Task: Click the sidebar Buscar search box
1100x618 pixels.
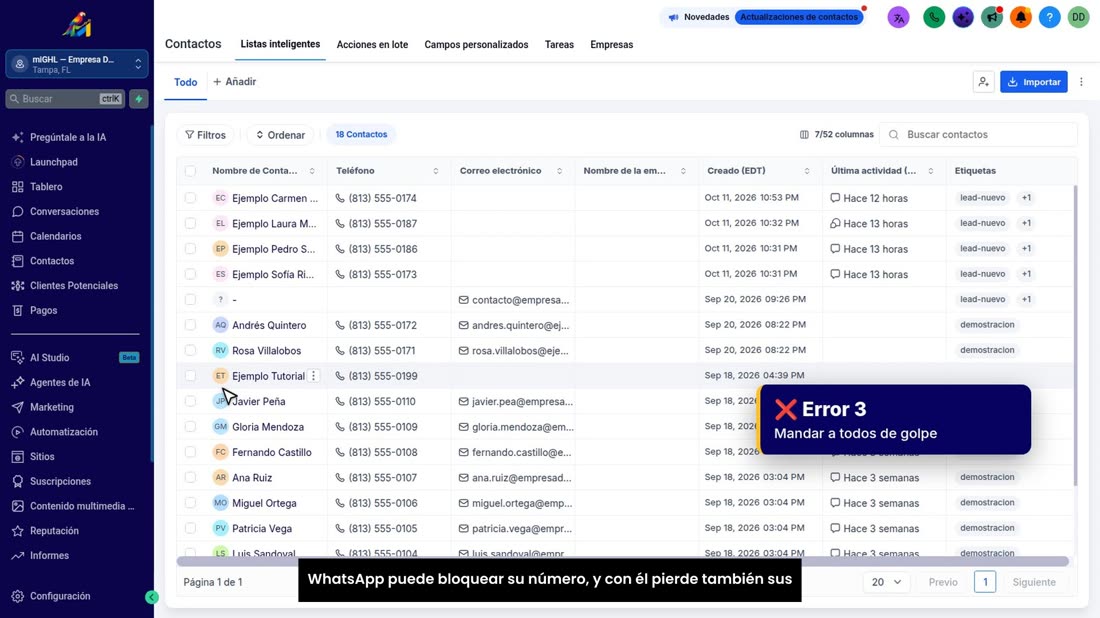Action: tap(65, 99)
